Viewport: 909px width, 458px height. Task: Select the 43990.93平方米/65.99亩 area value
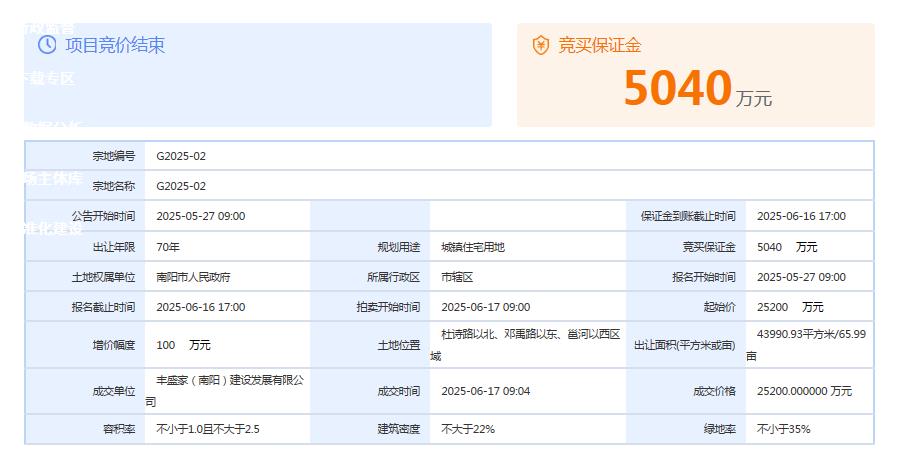tap(806, 345)
